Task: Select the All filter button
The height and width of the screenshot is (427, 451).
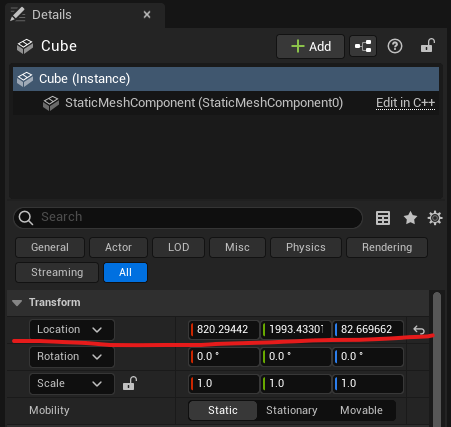Action: click(125, 272)
